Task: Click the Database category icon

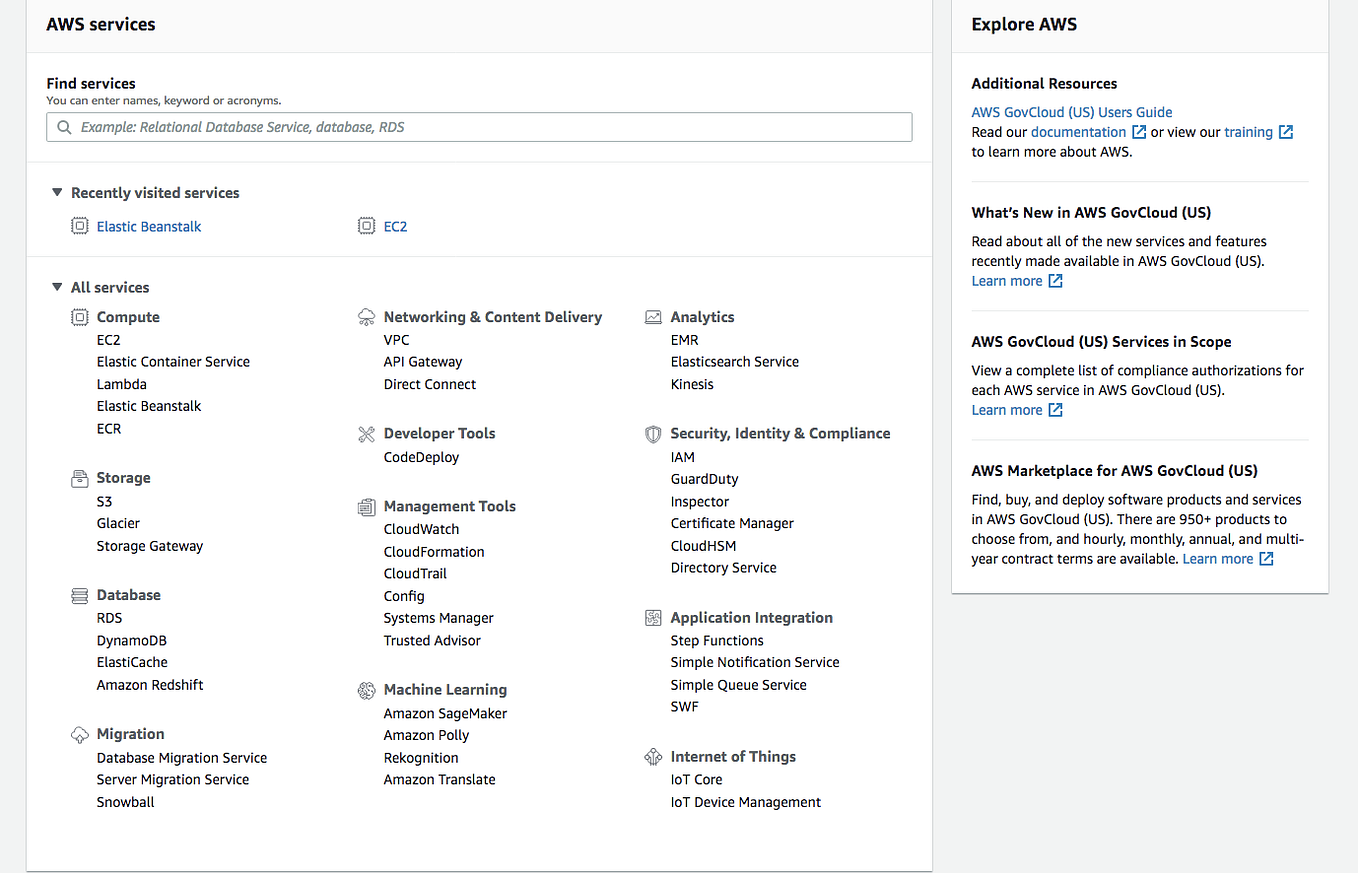Action: [79, 595]
